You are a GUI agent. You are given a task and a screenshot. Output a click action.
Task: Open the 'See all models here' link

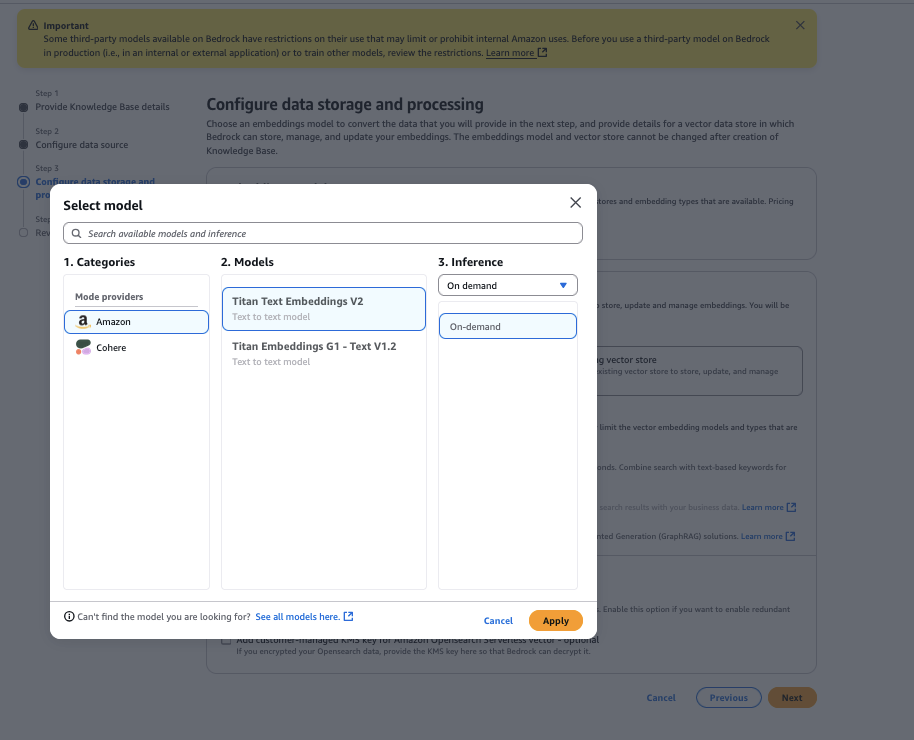point(297,617)
